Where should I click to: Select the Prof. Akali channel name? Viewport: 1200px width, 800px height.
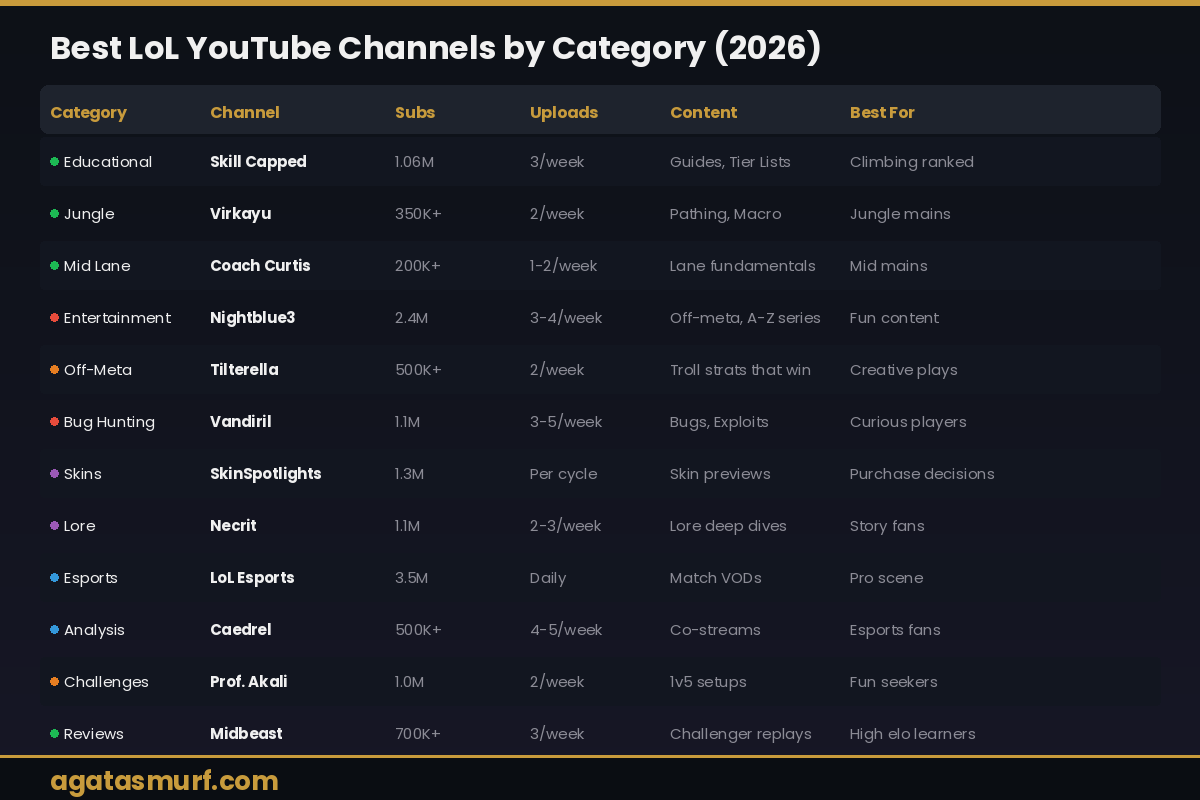(x=248, y=682)
